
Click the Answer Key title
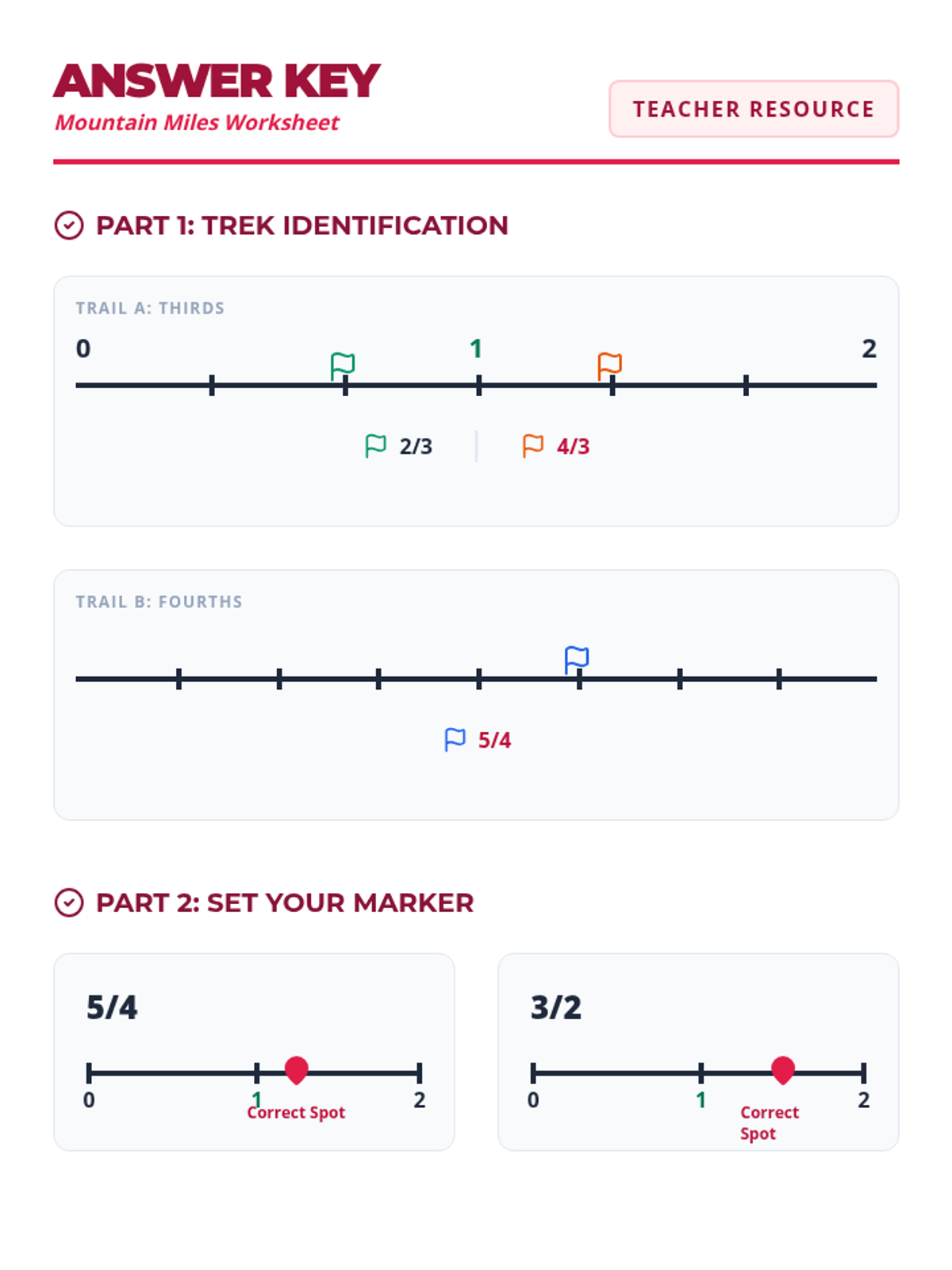tap(217, 81)
